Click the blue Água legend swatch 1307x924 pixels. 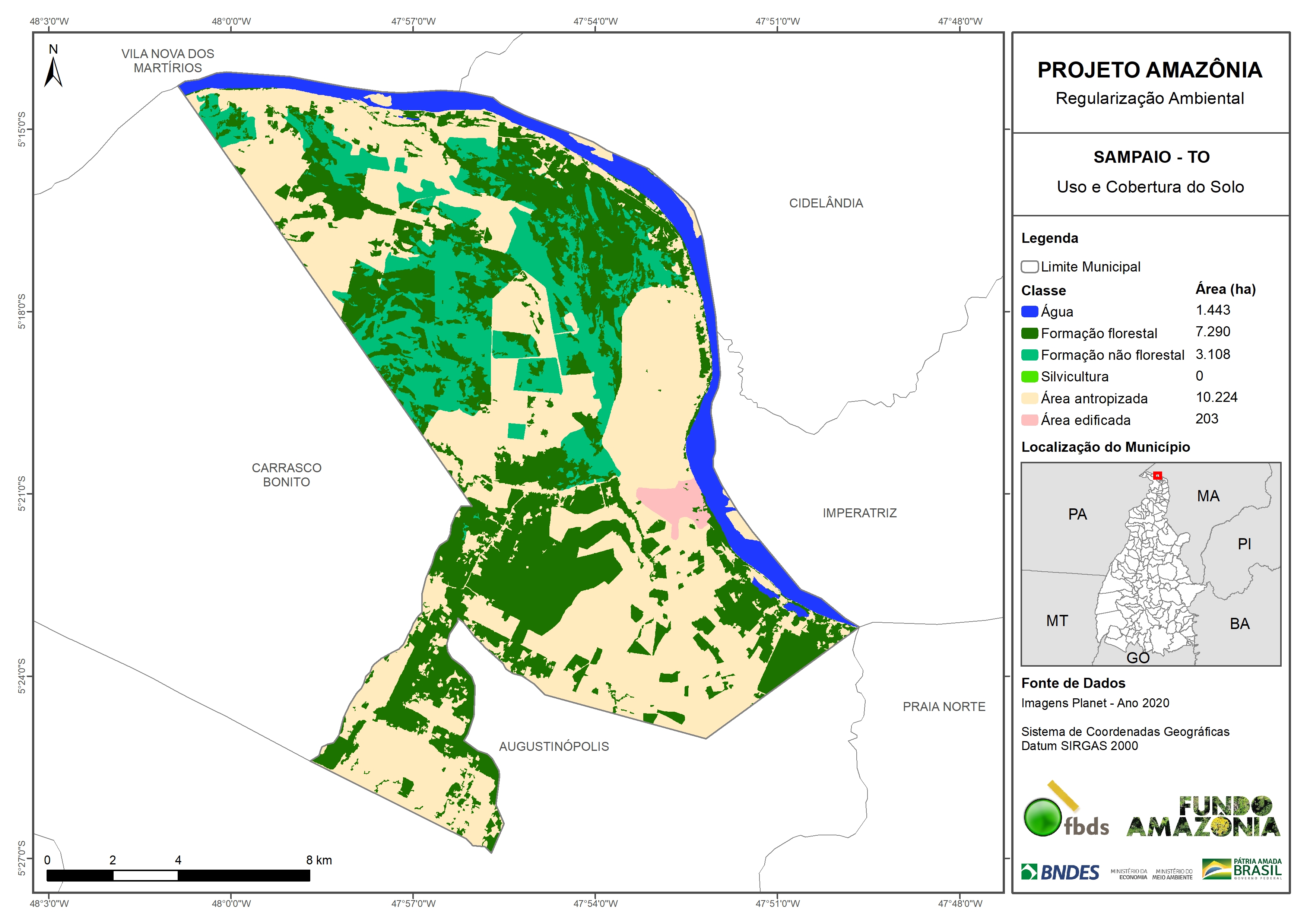[1029, 311]
